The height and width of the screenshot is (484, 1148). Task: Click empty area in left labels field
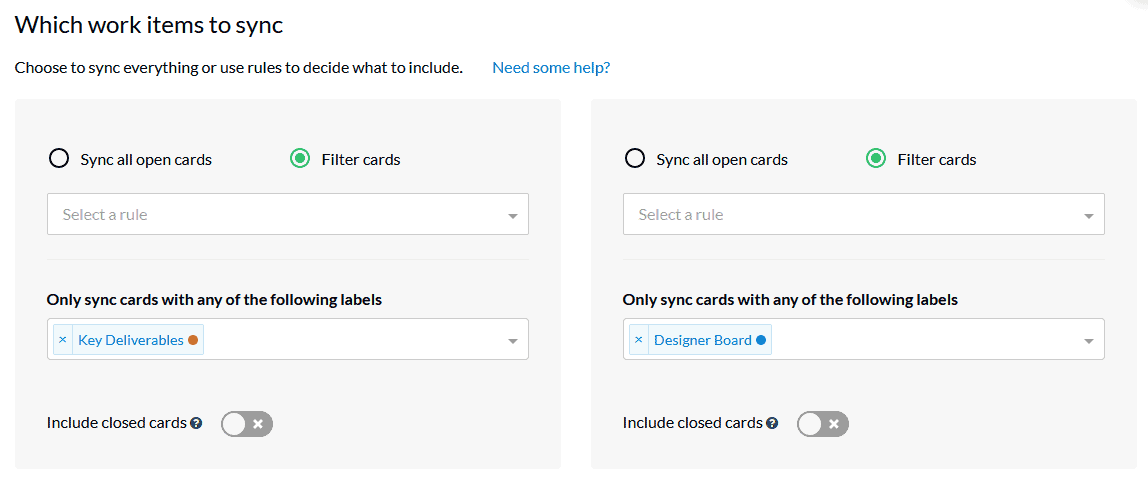click(351, 340)
